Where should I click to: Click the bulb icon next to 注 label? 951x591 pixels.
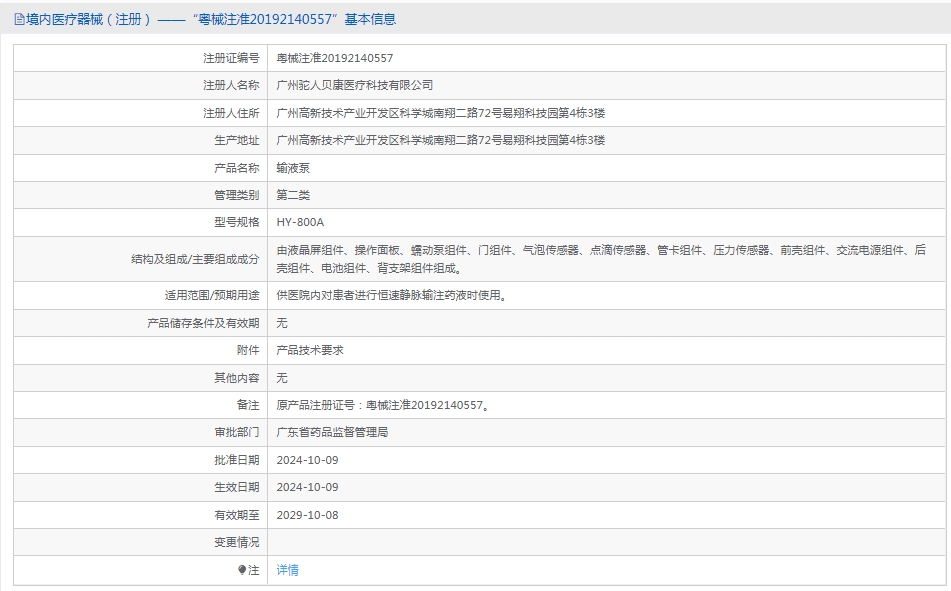tap(242, 570)
